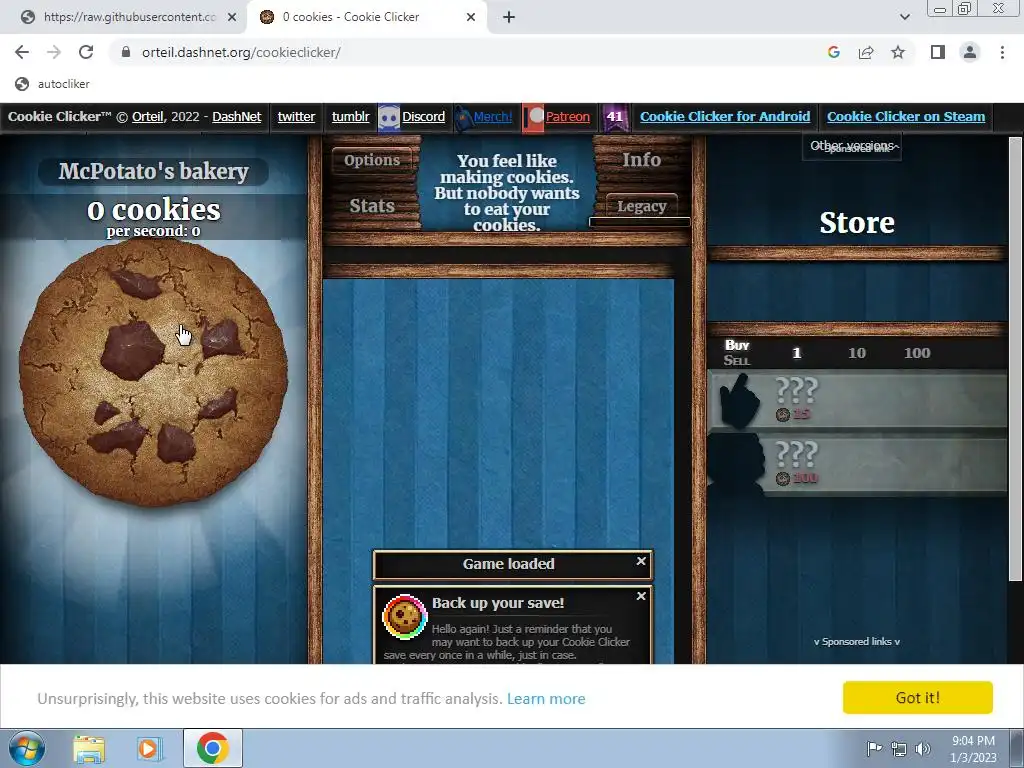Screen dimensions: 1024x768
Task: Share this page icon
Action: pos(866,52)
